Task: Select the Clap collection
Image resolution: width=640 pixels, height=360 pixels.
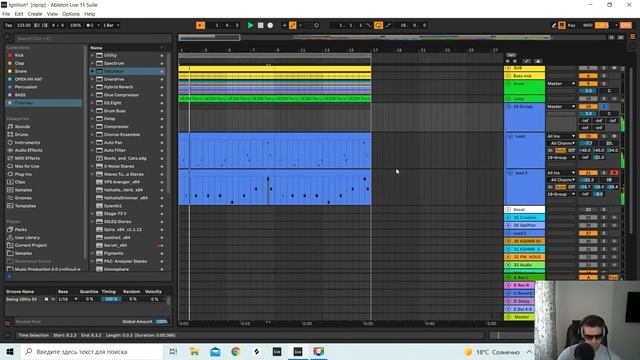Action: [x=19, y=63]
